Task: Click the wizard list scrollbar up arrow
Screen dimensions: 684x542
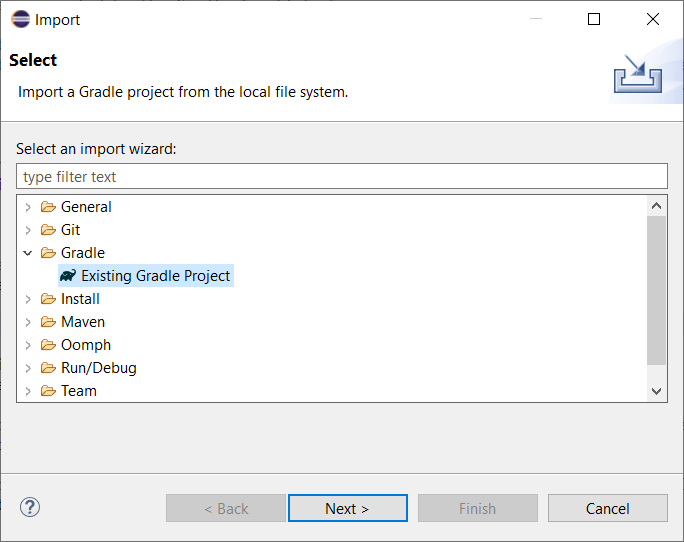Action: (657, 206)
